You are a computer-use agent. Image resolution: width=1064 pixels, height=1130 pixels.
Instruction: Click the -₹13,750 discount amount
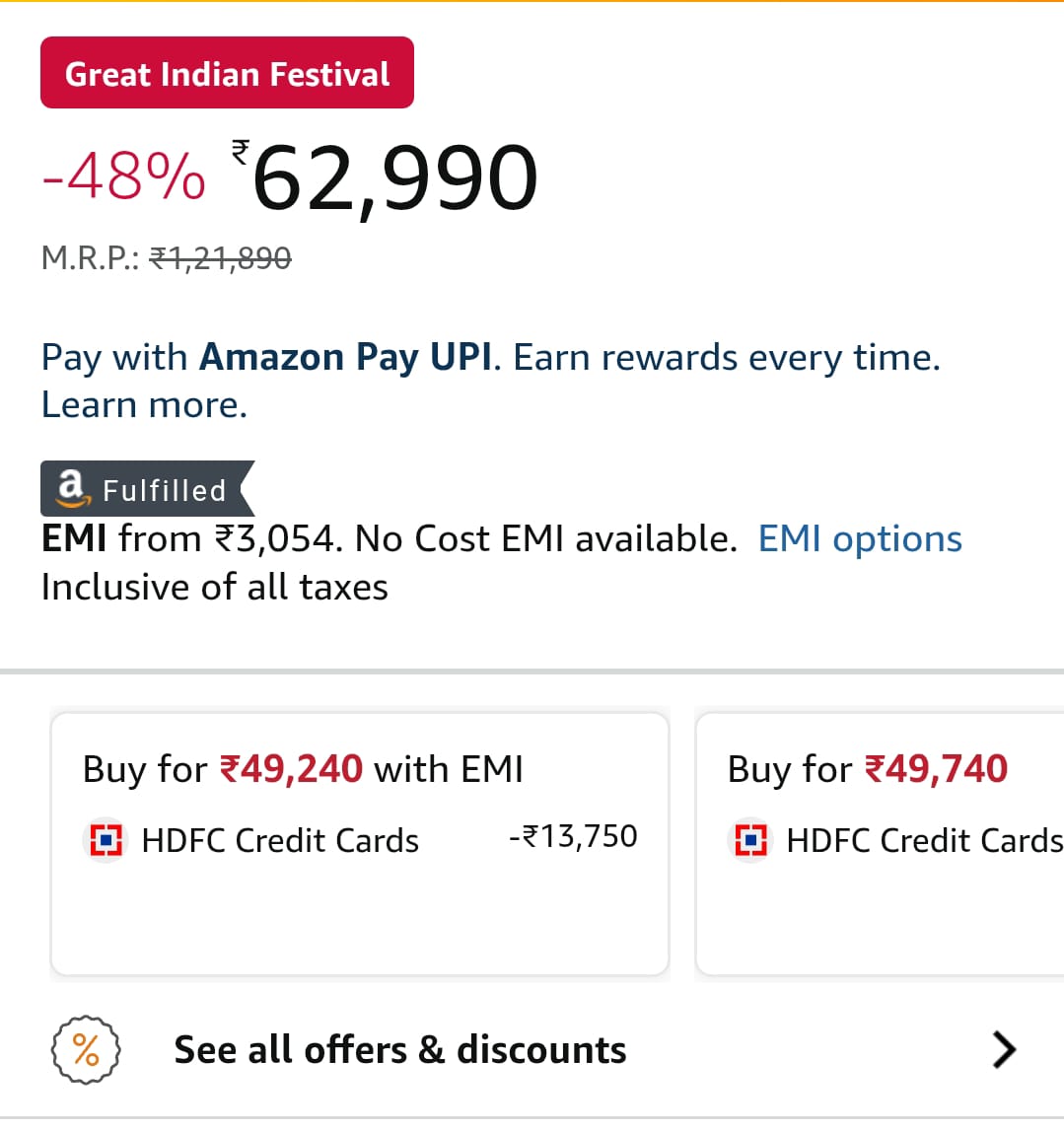pos(573,836)
